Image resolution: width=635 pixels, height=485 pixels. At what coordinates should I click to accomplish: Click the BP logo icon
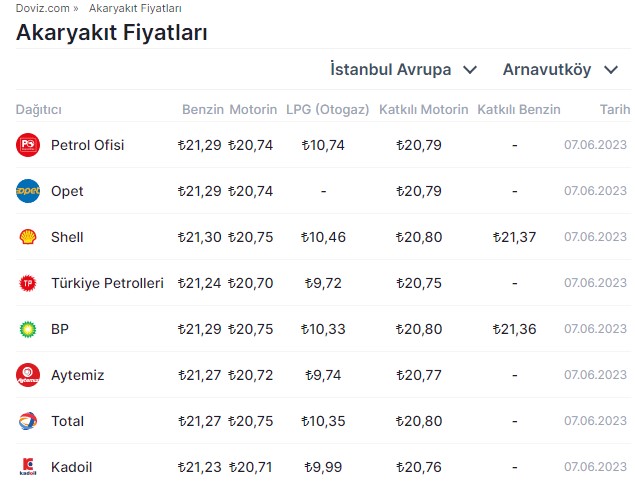[x=28, y=329]
